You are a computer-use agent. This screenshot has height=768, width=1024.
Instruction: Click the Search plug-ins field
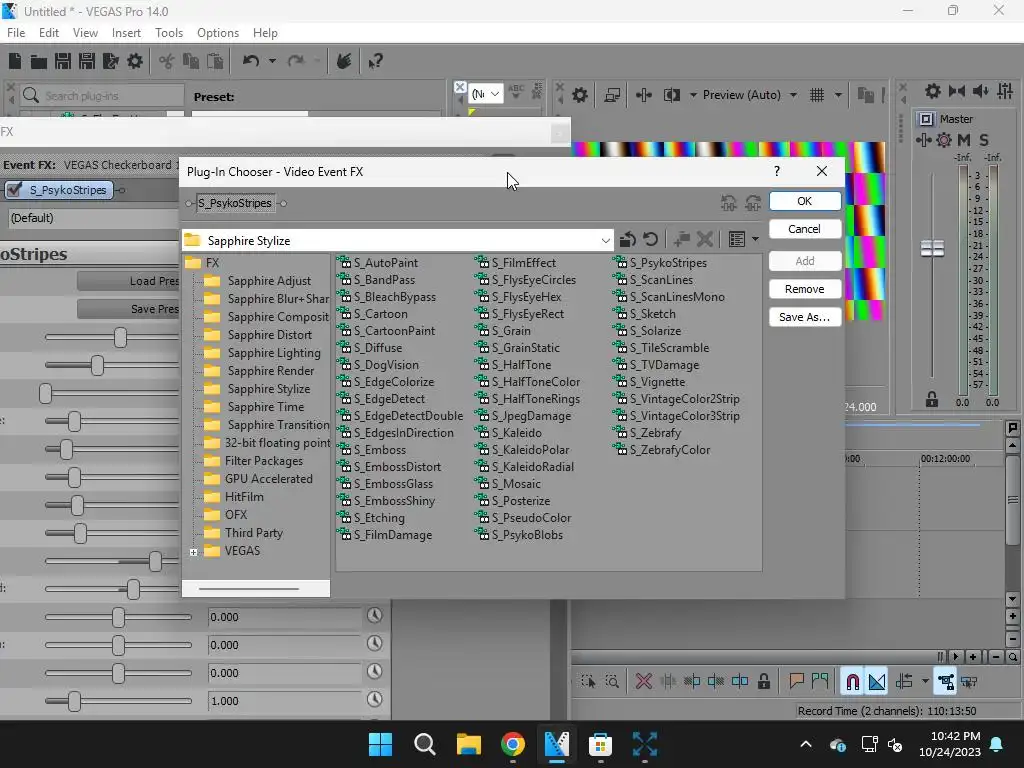coord(103,95)
